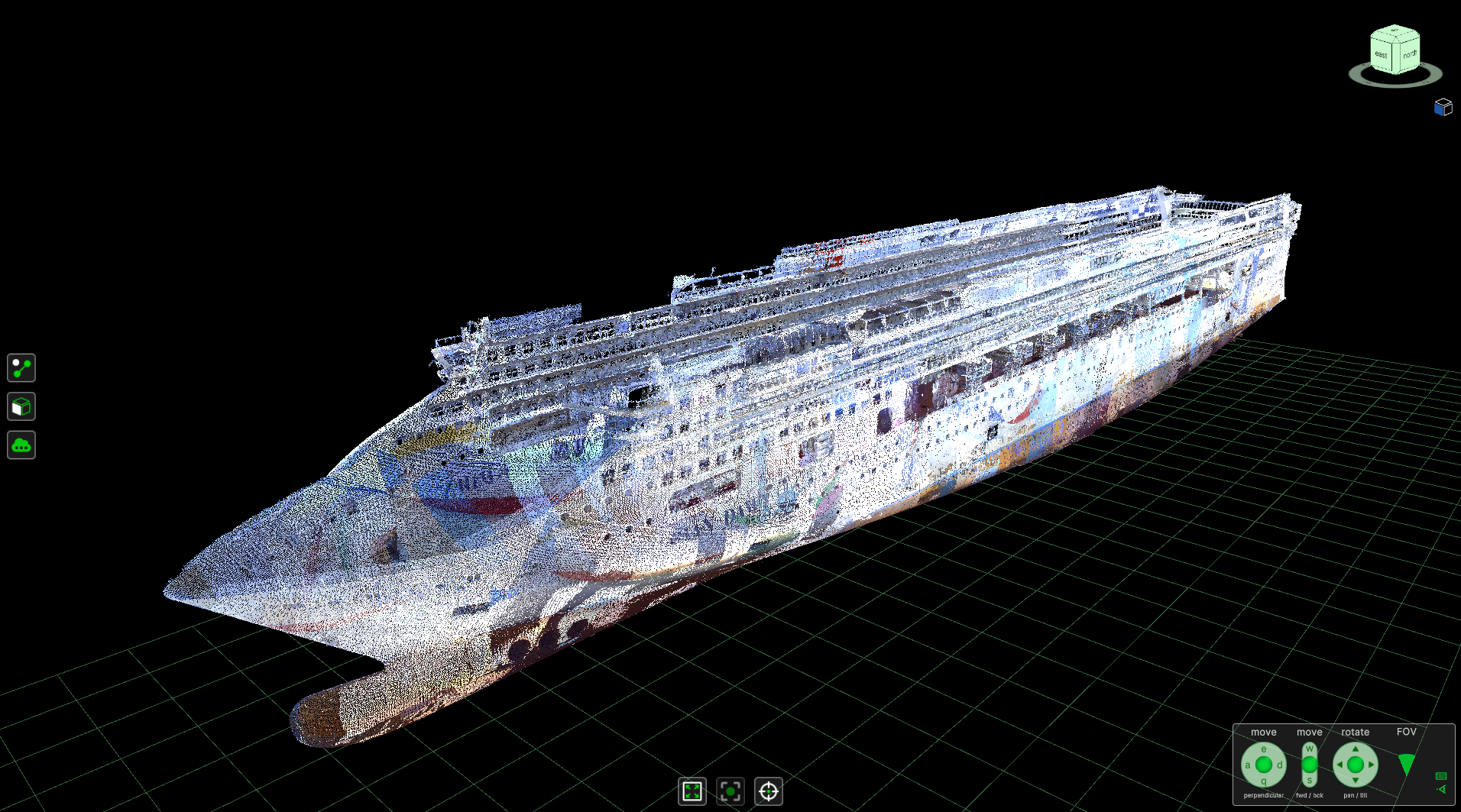Open the keyboard shortcuts icon near FOV
The image size is (1461, 812).
tap(1441, 777)
